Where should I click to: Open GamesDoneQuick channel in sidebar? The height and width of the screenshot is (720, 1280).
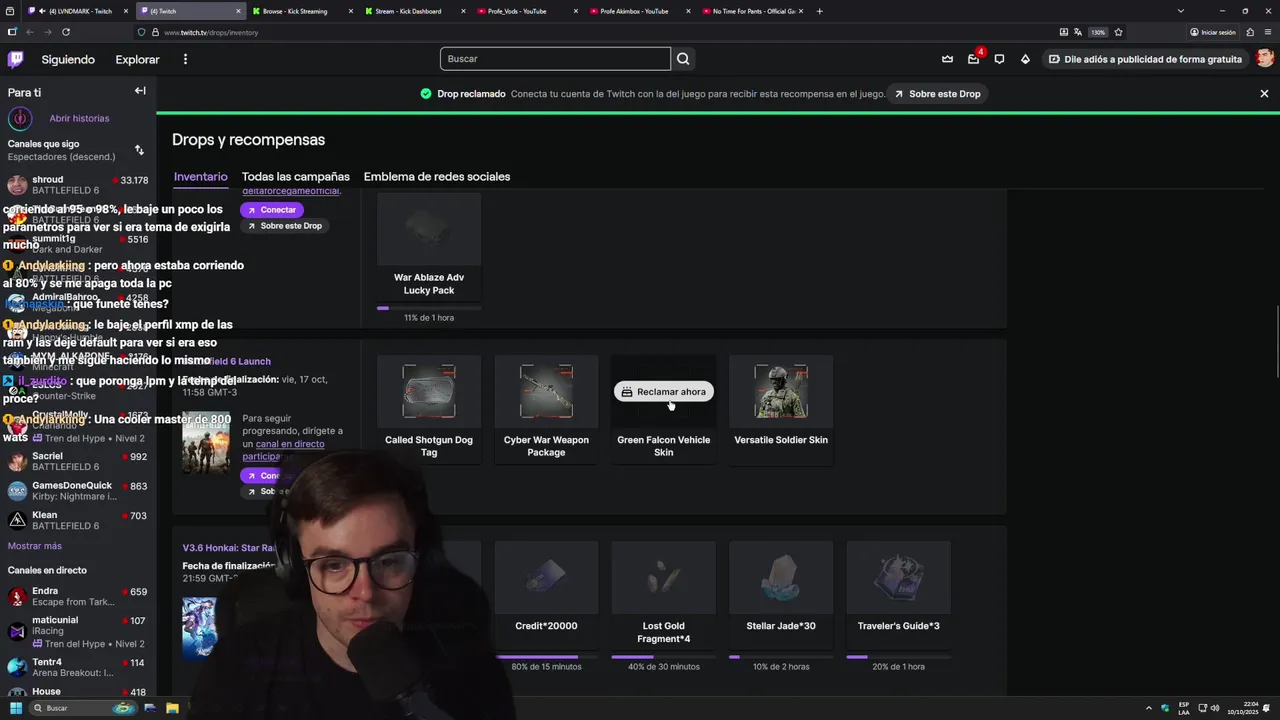click(78, 490)
